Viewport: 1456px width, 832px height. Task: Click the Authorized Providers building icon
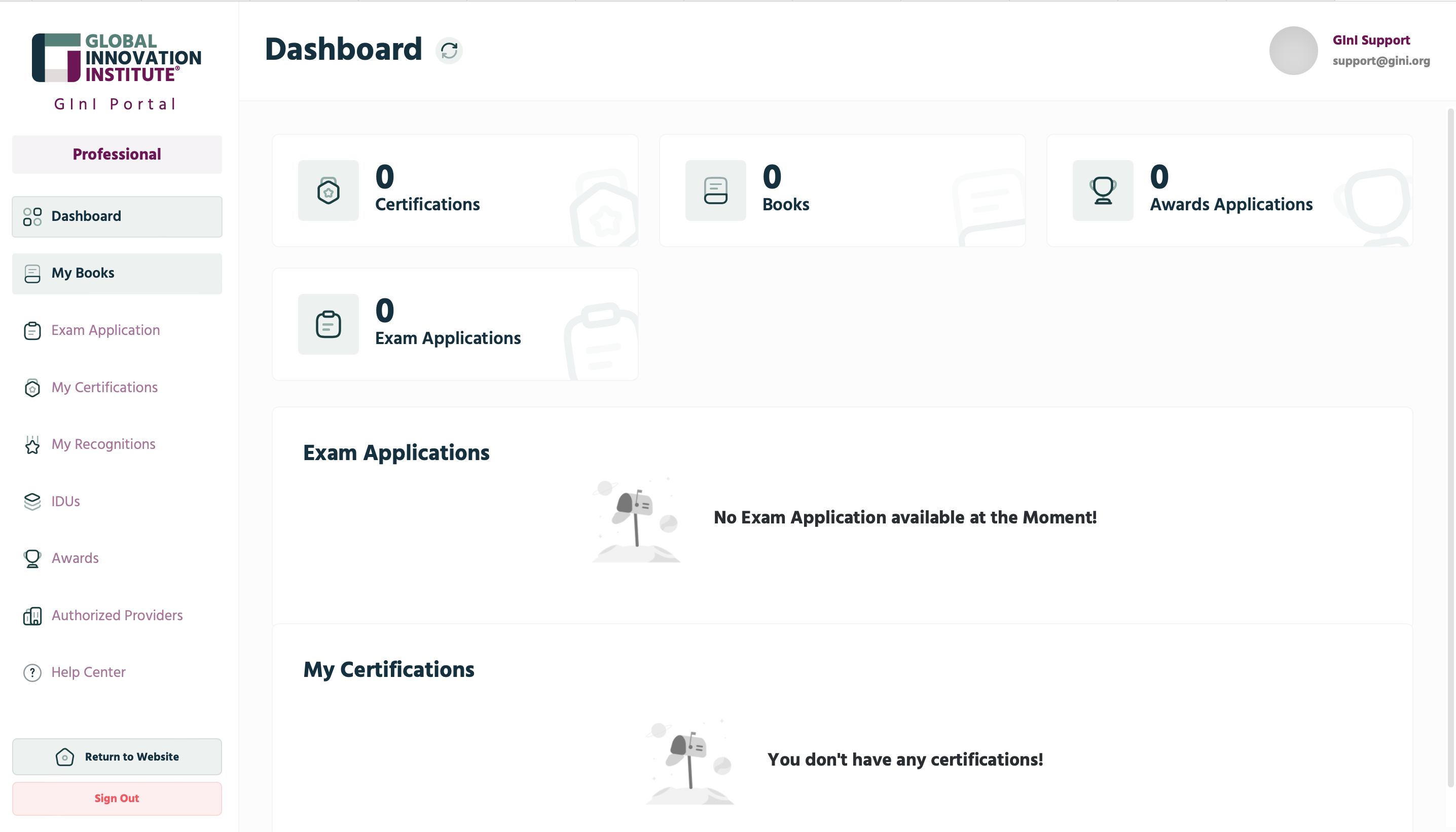(32, 616)
